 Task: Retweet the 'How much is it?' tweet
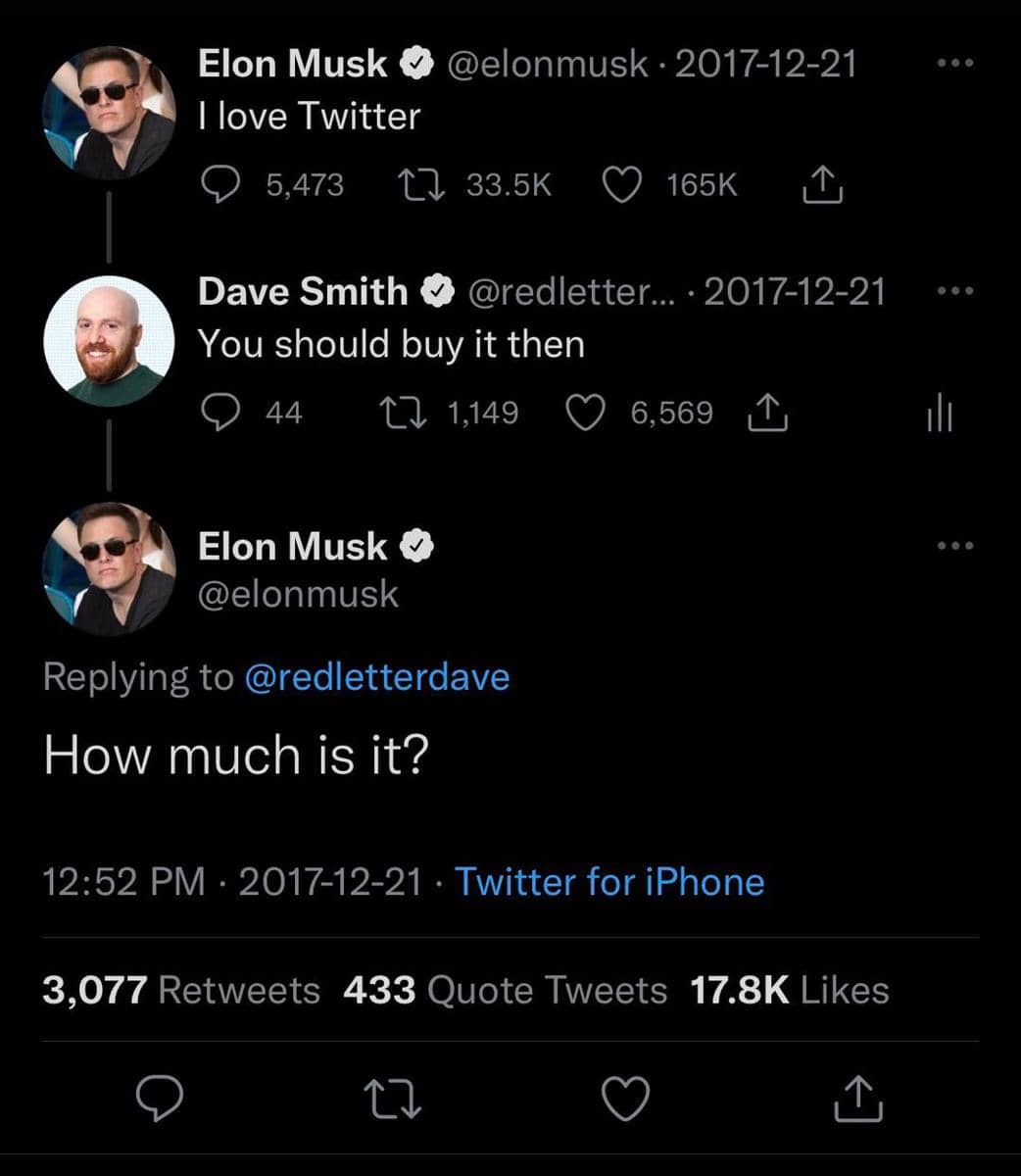392,1100
